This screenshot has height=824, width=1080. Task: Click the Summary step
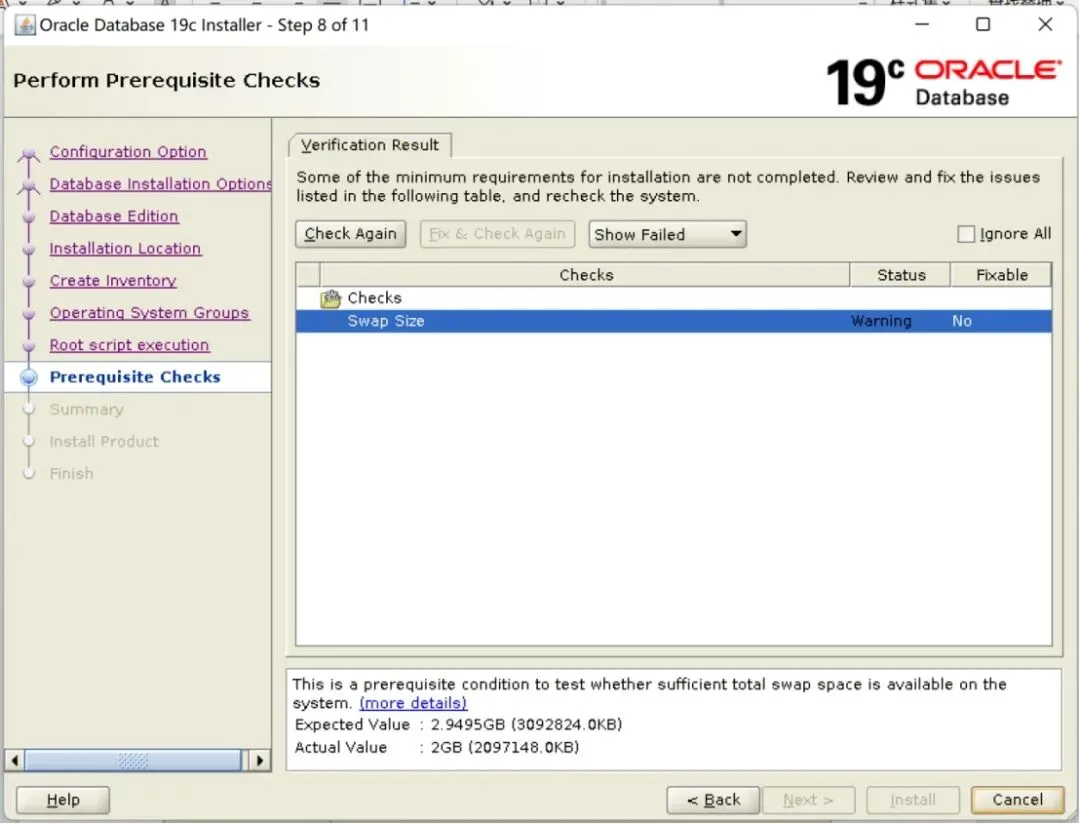click(x=86, y=410)
